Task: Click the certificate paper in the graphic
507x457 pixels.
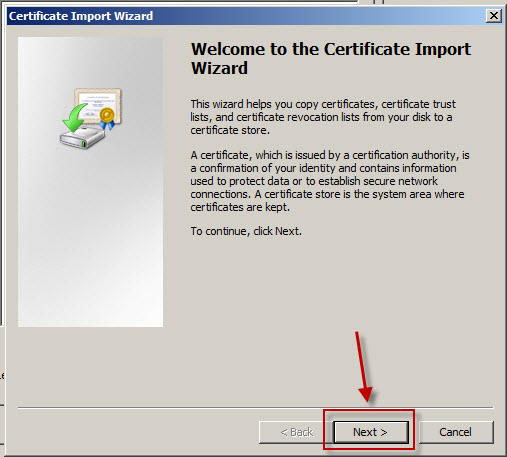Action: point(98,105)
